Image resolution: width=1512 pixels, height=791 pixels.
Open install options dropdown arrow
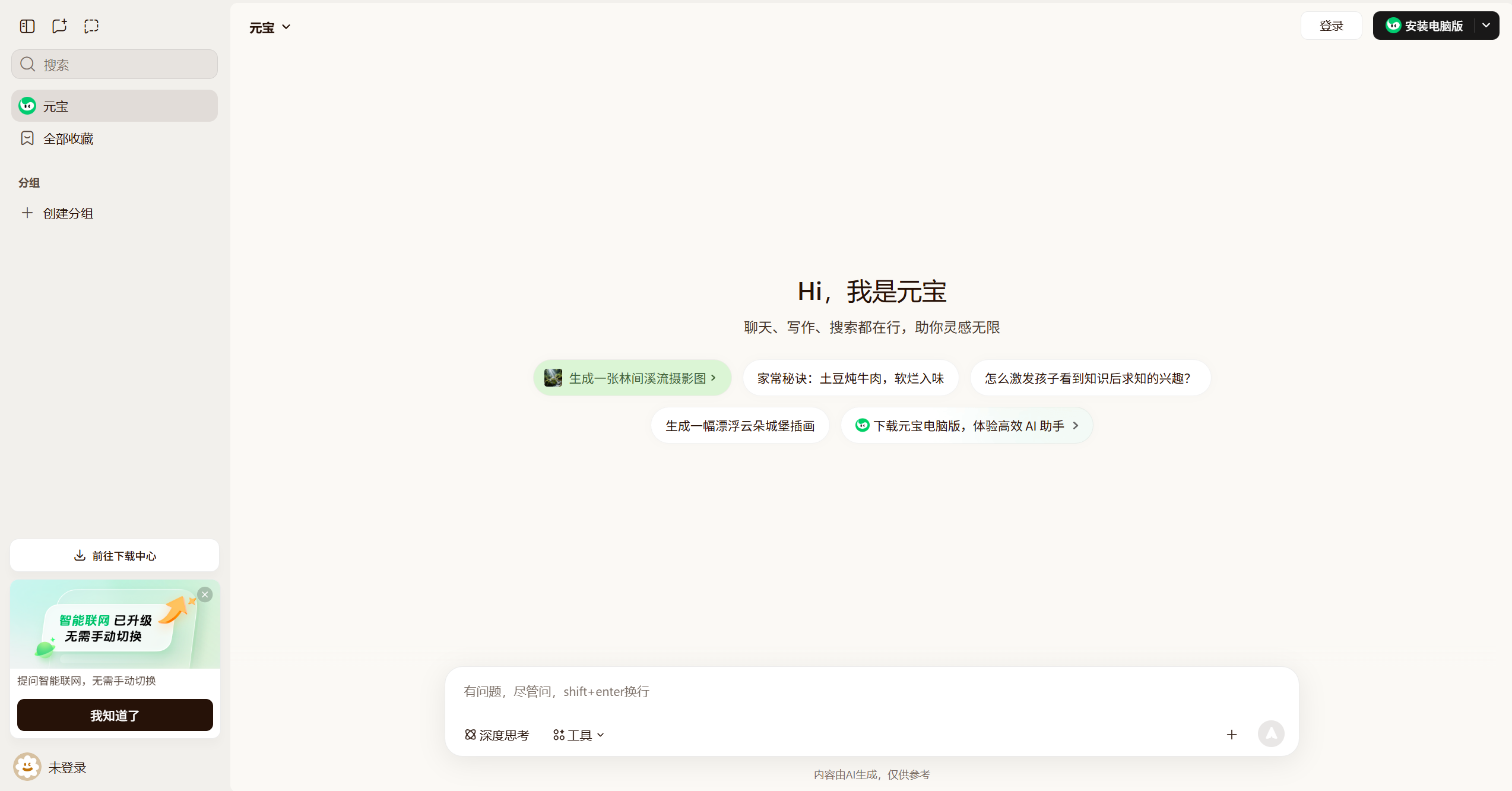coord(1486,26)
